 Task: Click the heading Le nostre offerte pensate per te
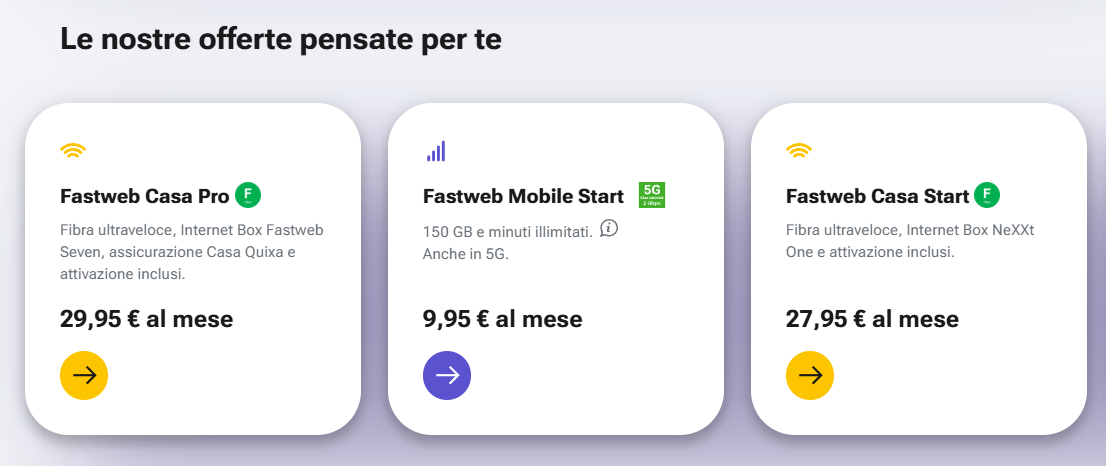[280, 40]
